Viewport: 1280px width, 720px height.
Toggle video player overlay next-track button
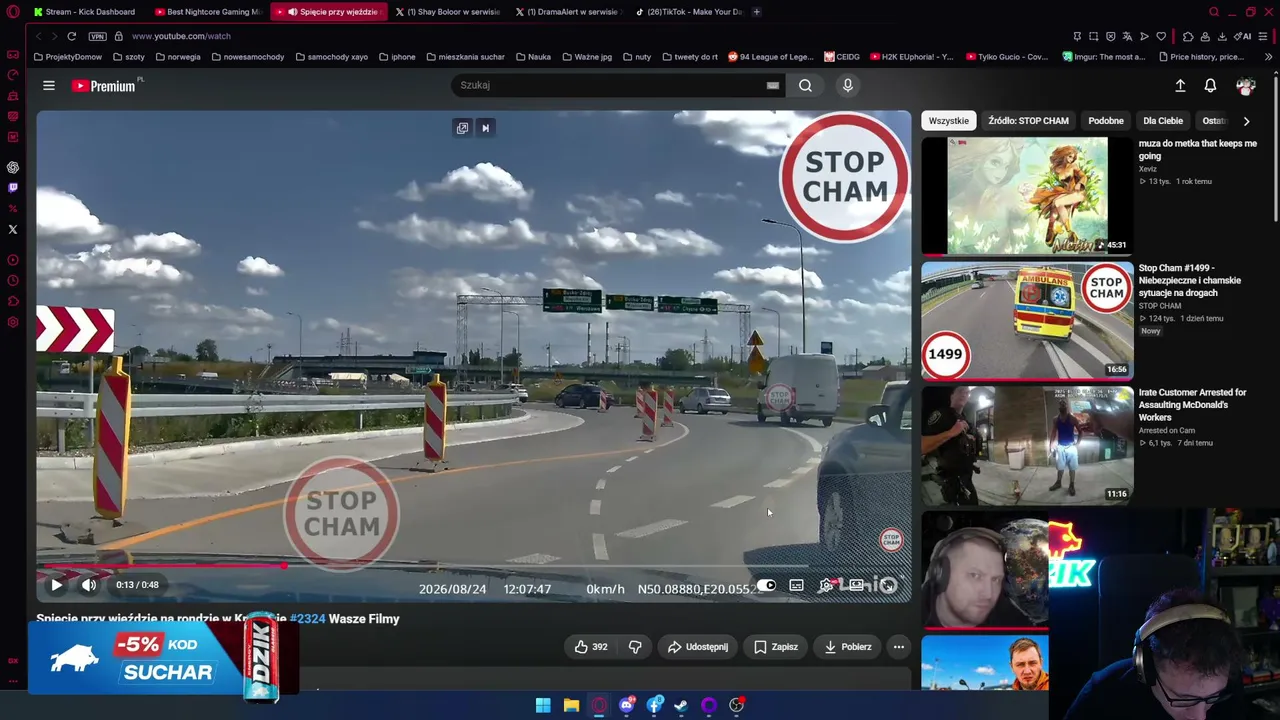tap(486, 128)
